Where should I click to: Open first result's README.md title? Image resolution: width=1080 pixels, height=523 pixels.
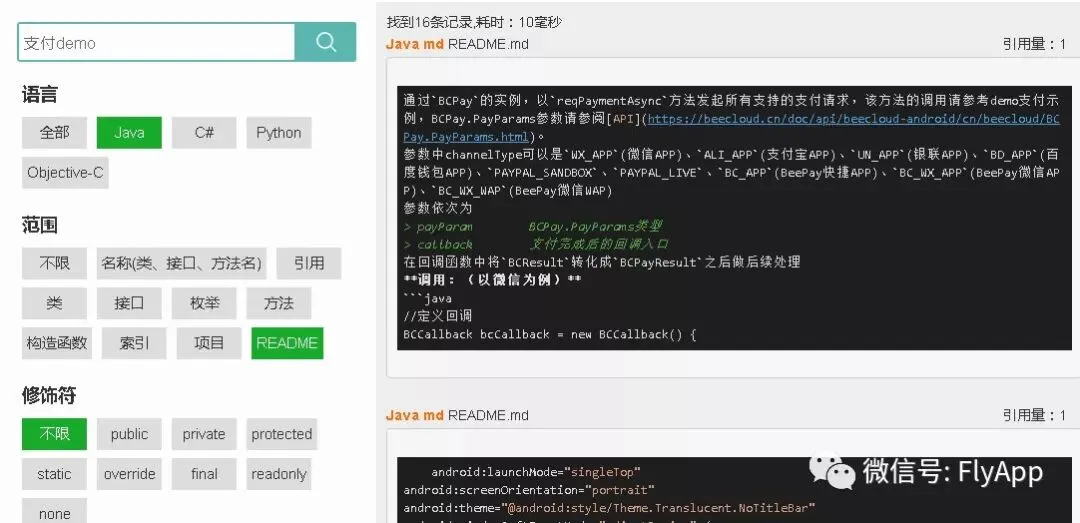click(x=488, y=44)
